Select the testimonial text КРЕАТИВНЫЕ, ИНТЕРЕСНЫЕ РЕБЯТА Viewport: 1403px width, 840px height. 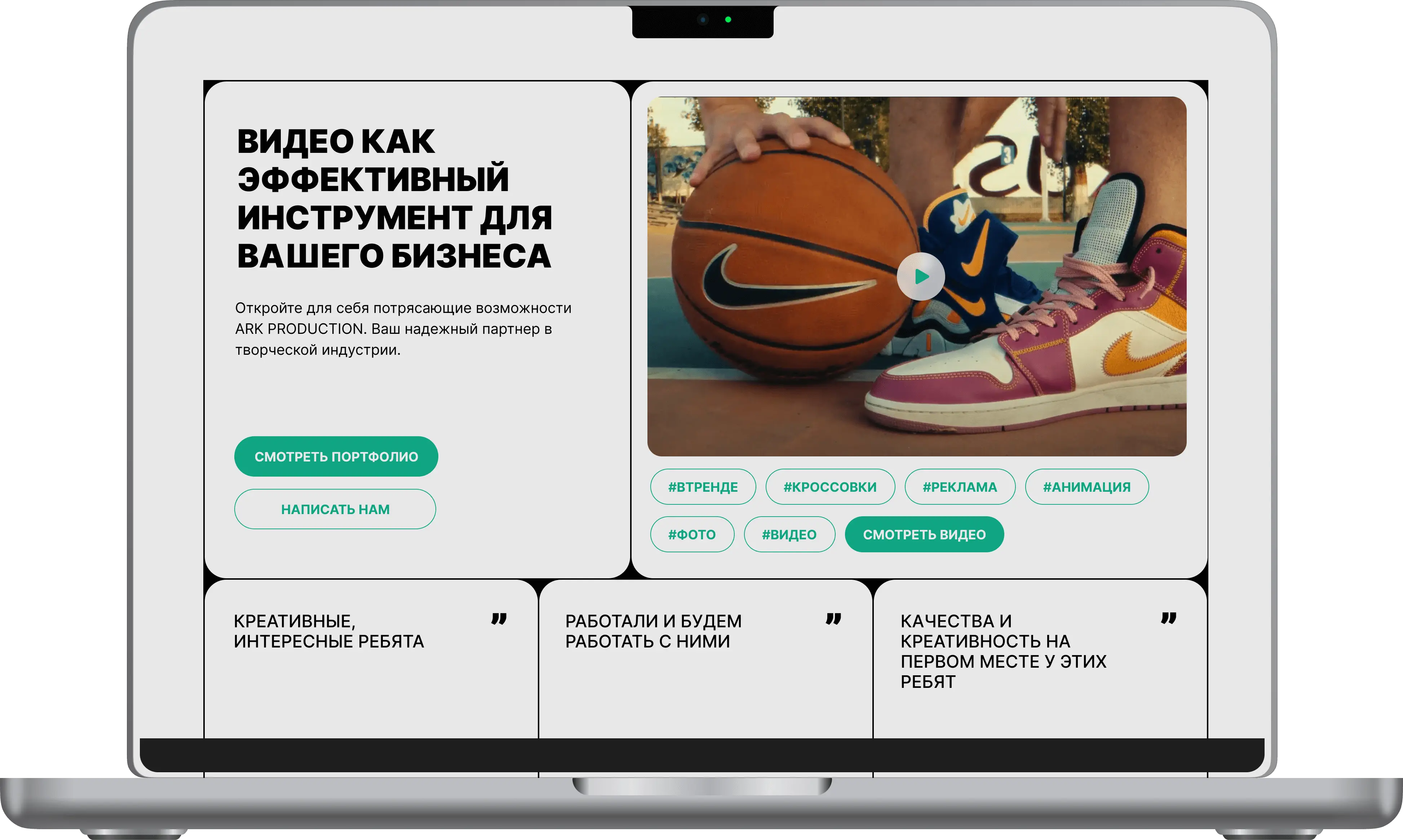coord(329,631)
